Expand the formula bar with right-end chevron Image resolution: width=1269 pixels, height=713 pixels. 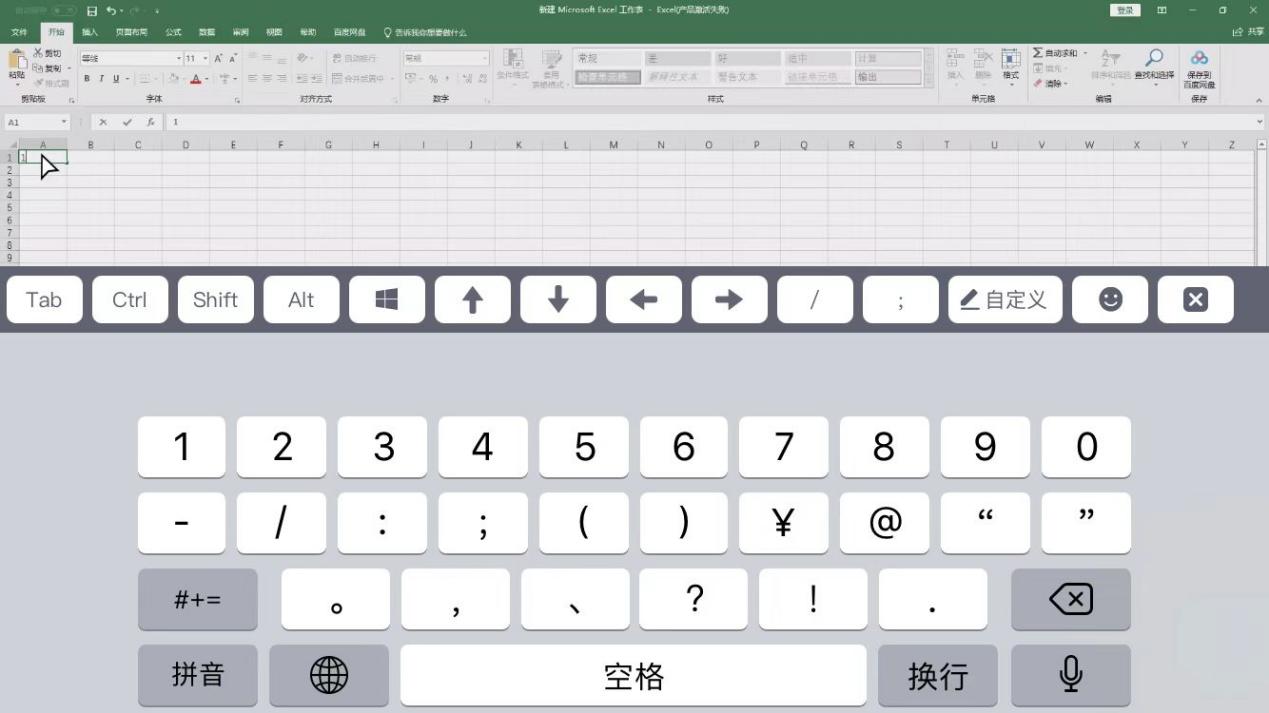1259,122
